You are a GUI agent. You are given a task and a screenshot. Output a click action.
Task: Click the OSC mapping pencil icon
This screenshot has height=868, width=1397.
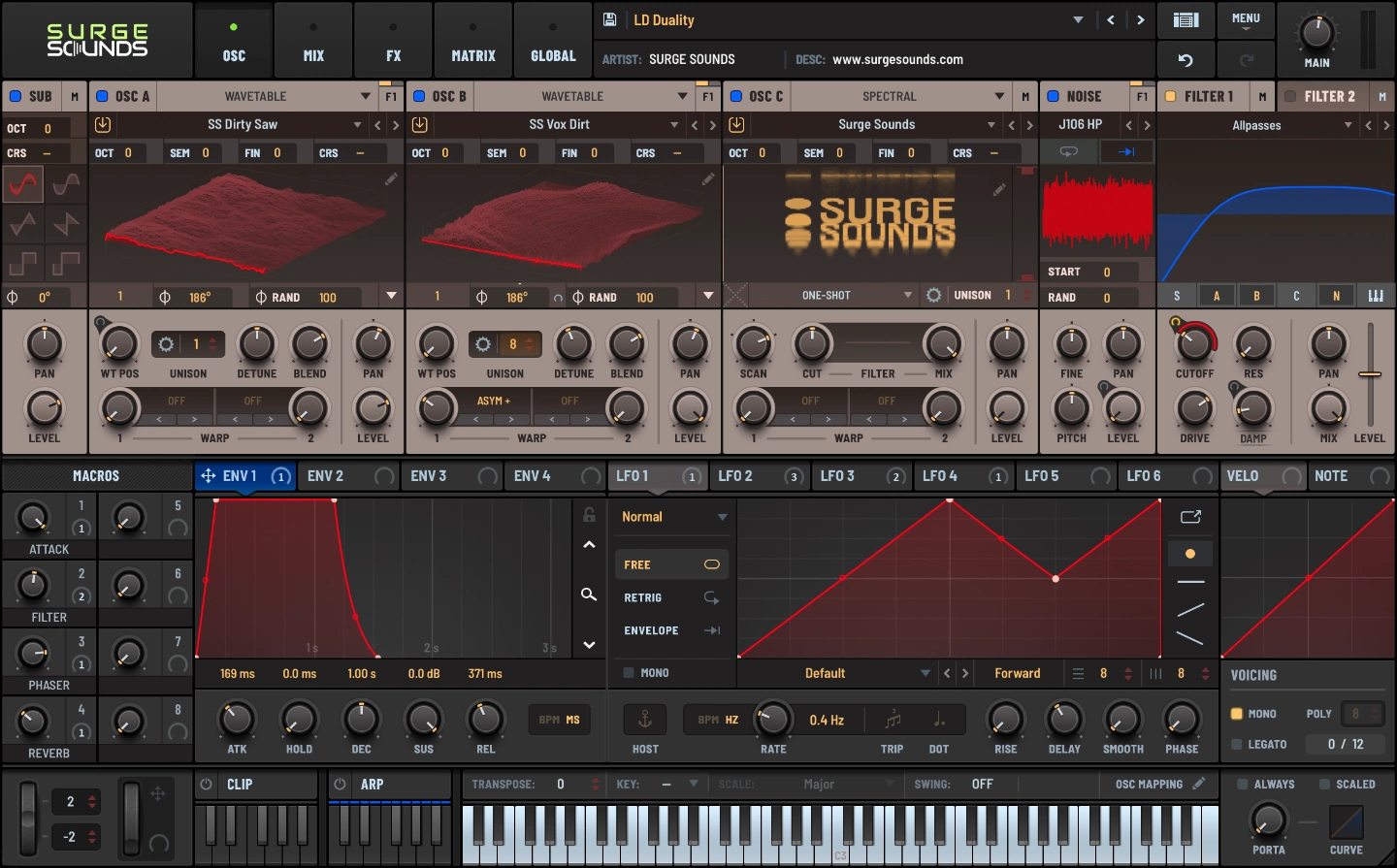click(x=1199, y=784)
